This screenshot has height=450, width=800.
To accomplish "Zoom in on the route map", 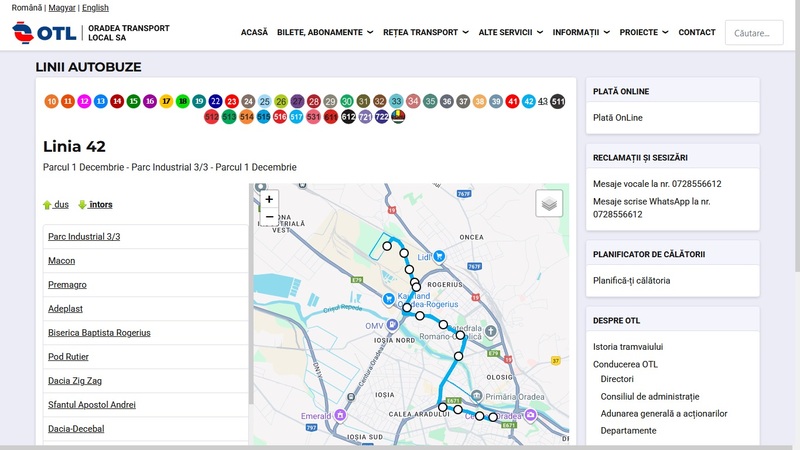I will [269, 199].
